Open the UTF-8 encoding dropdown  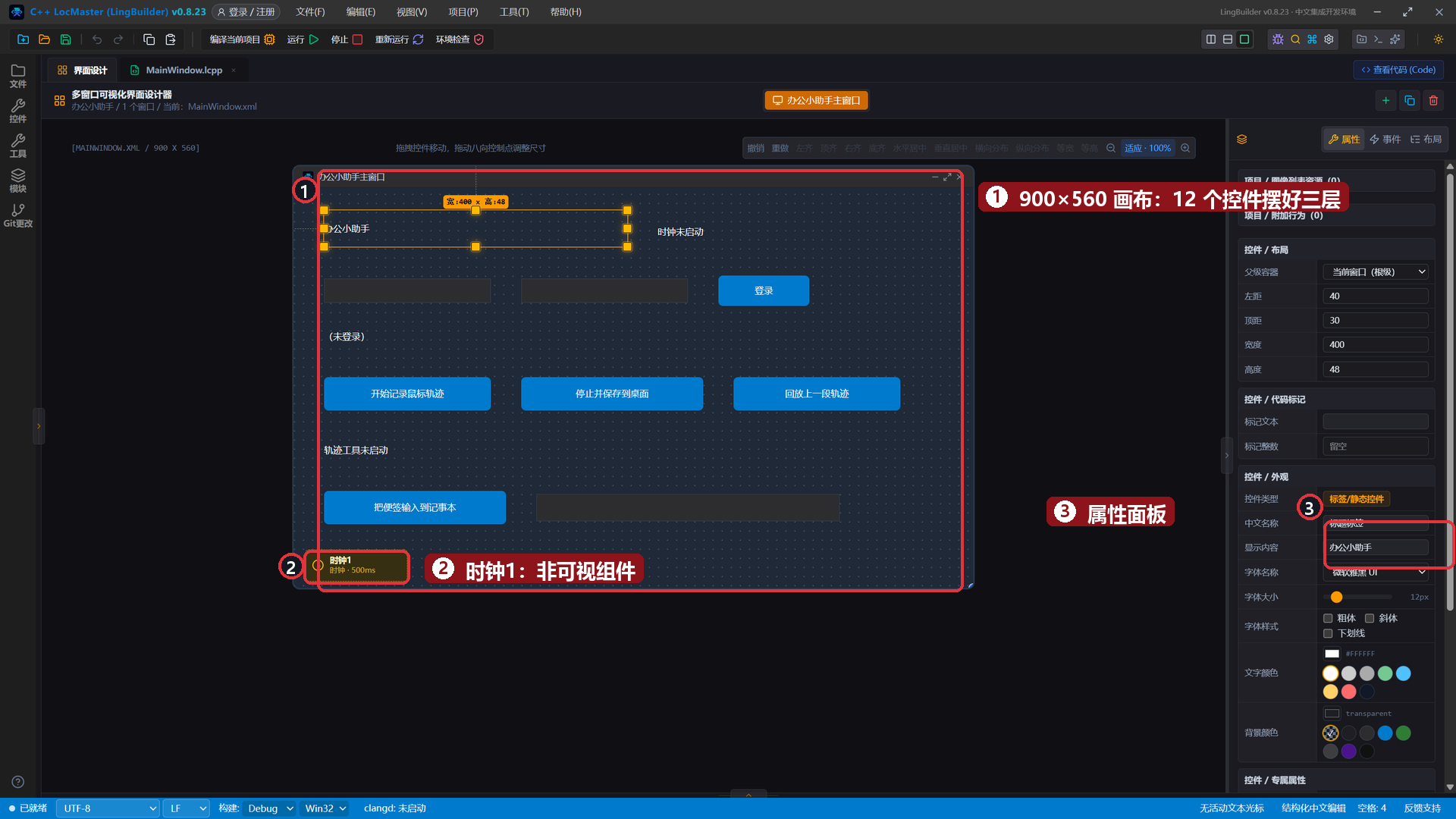107,808
